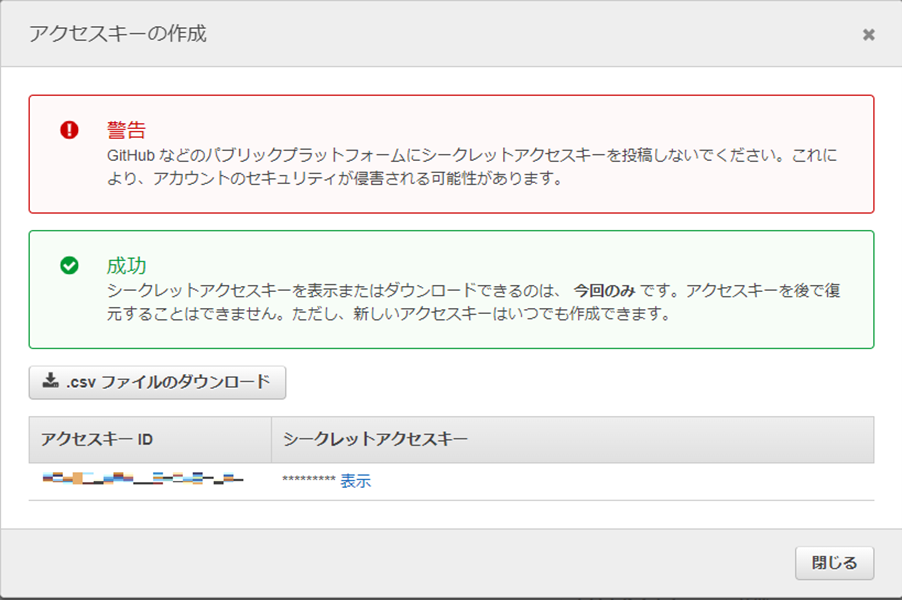Click the green success checkmark icon
Image resolution: width=902 pixels, height=600 pixels.
pyautogui.click(x=69, y=266)
